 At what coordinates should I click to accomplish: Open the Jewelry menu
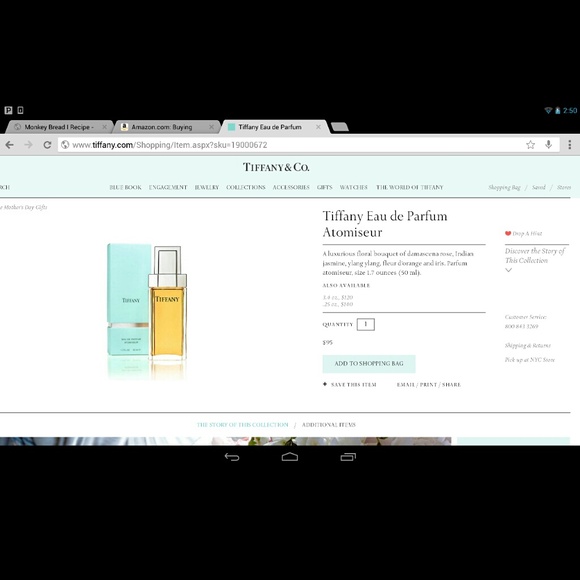(207, 188)
